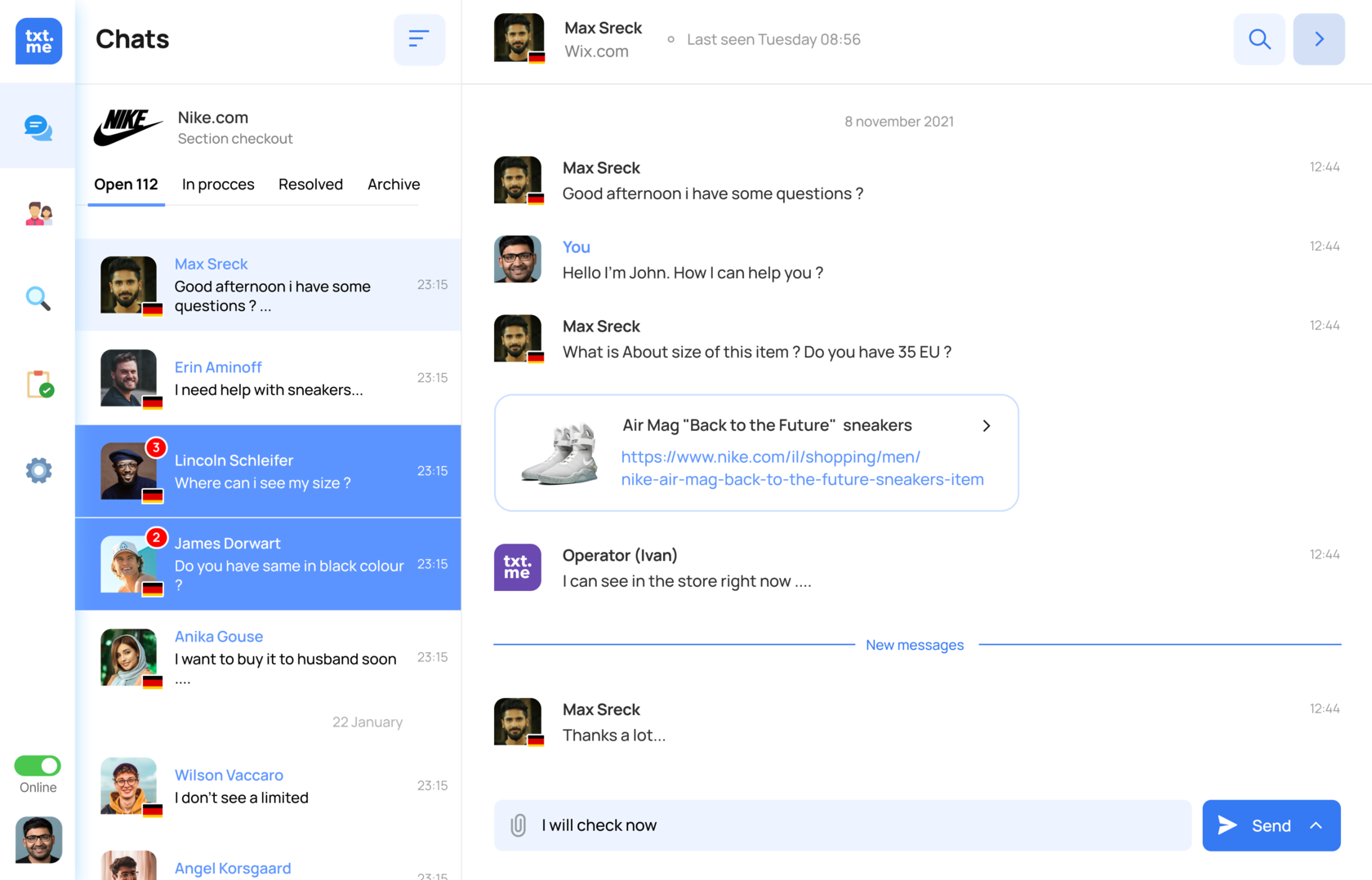Expand the Send options arrow
1372x880 pixels.
click(x=1316, y=825)
